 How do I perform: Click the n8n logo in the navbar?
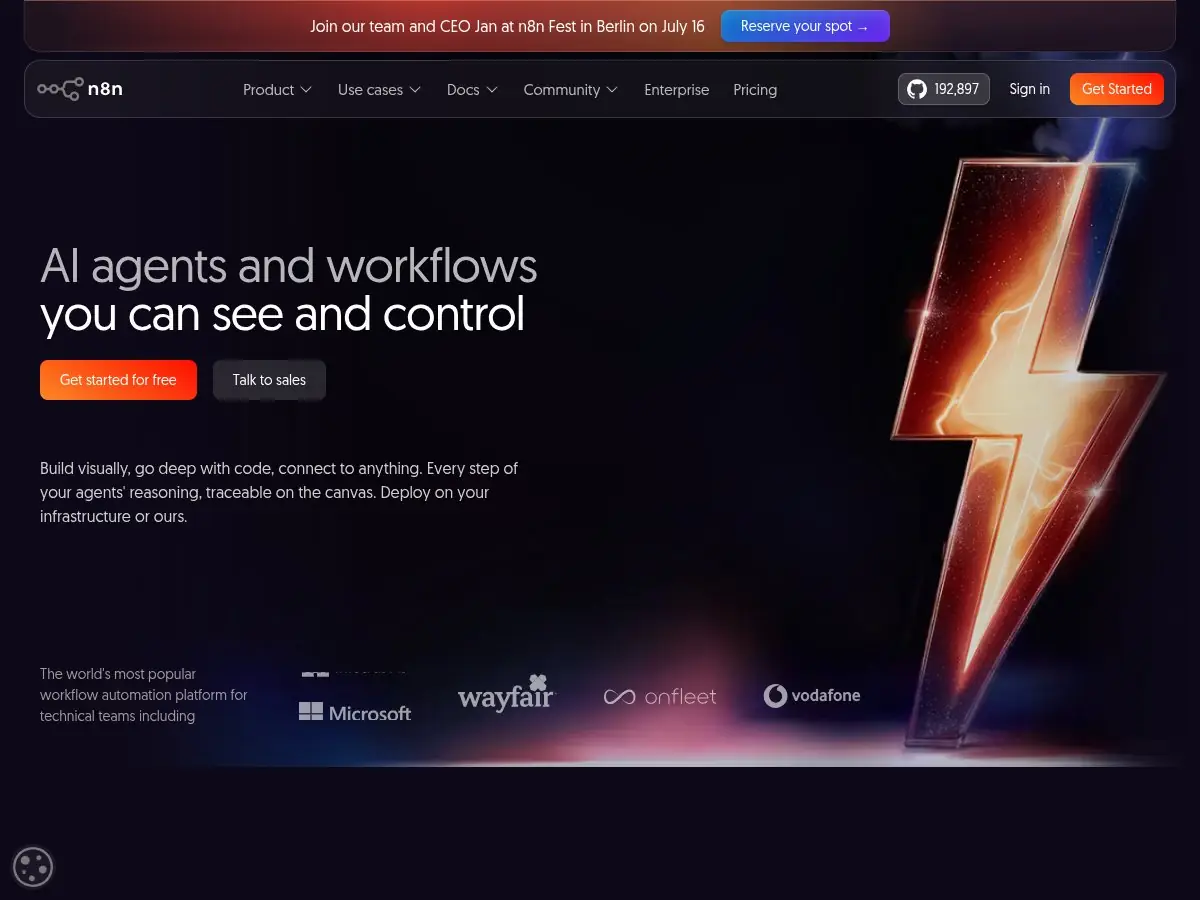tap(80, 89)
